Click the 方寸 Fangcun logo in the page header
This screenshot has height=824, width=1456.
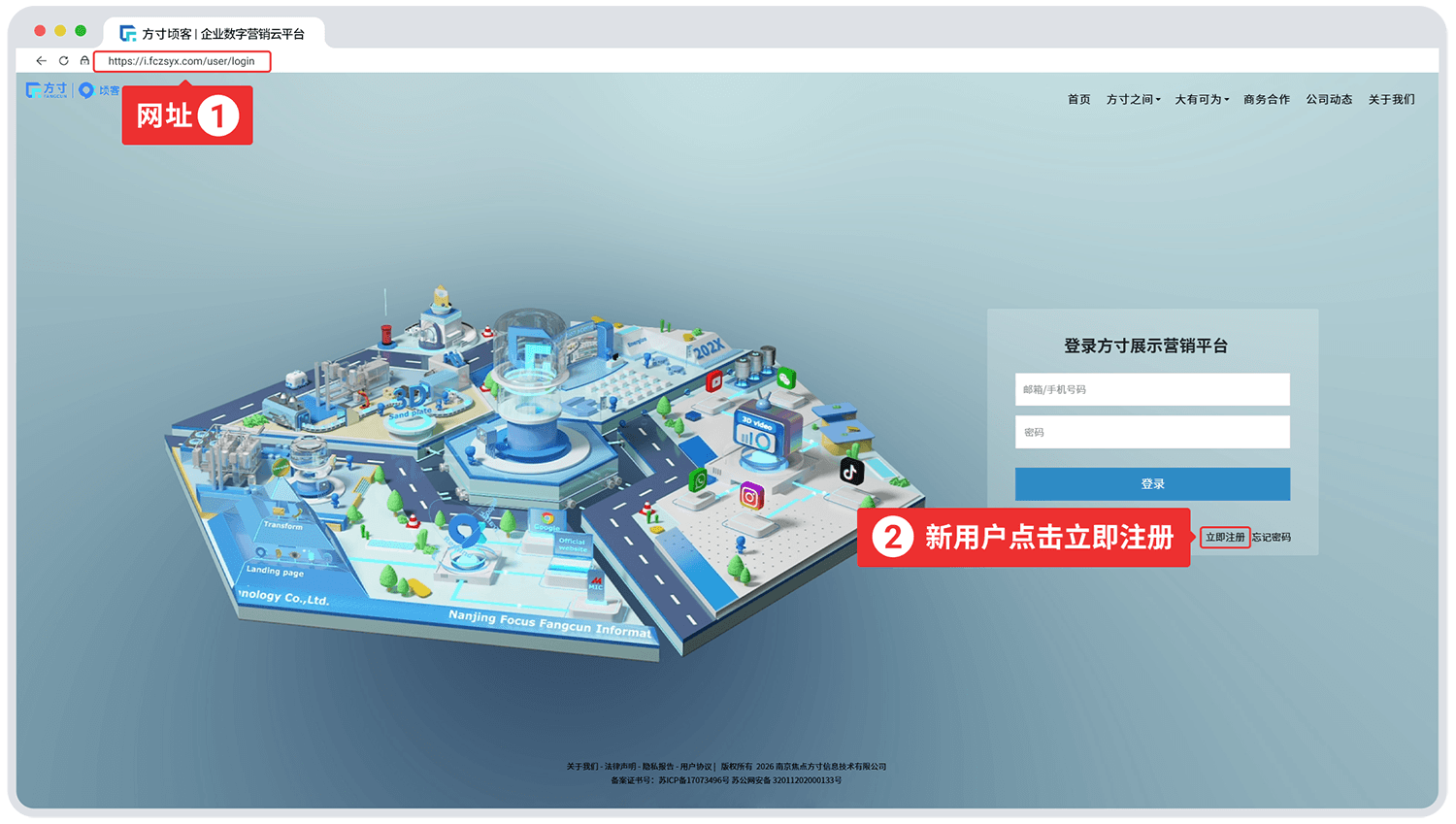point(48,90)
